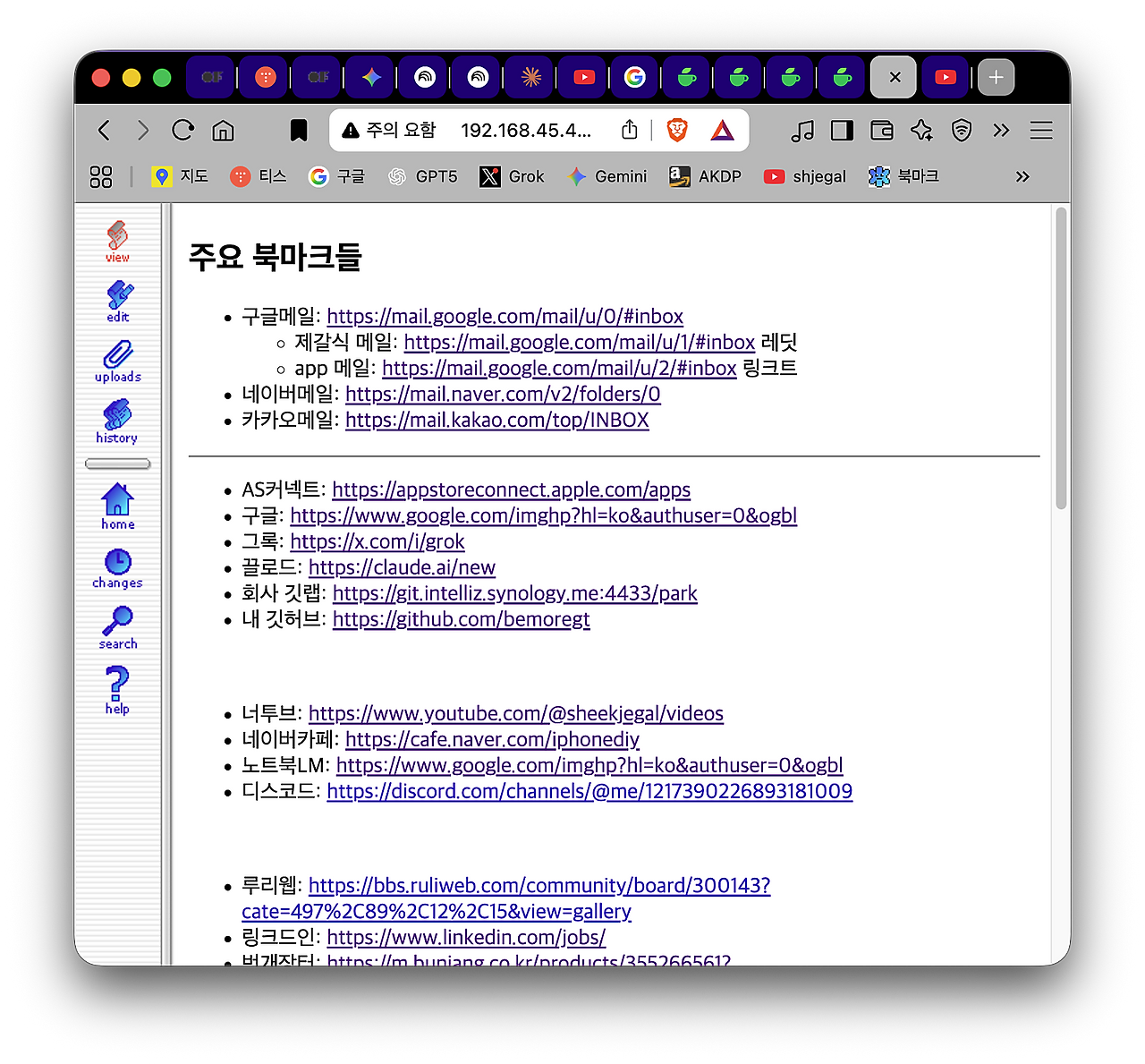Open the wiki search magnifier icon
This screenshot has height=1064, width=1145.
pos(117,628)
